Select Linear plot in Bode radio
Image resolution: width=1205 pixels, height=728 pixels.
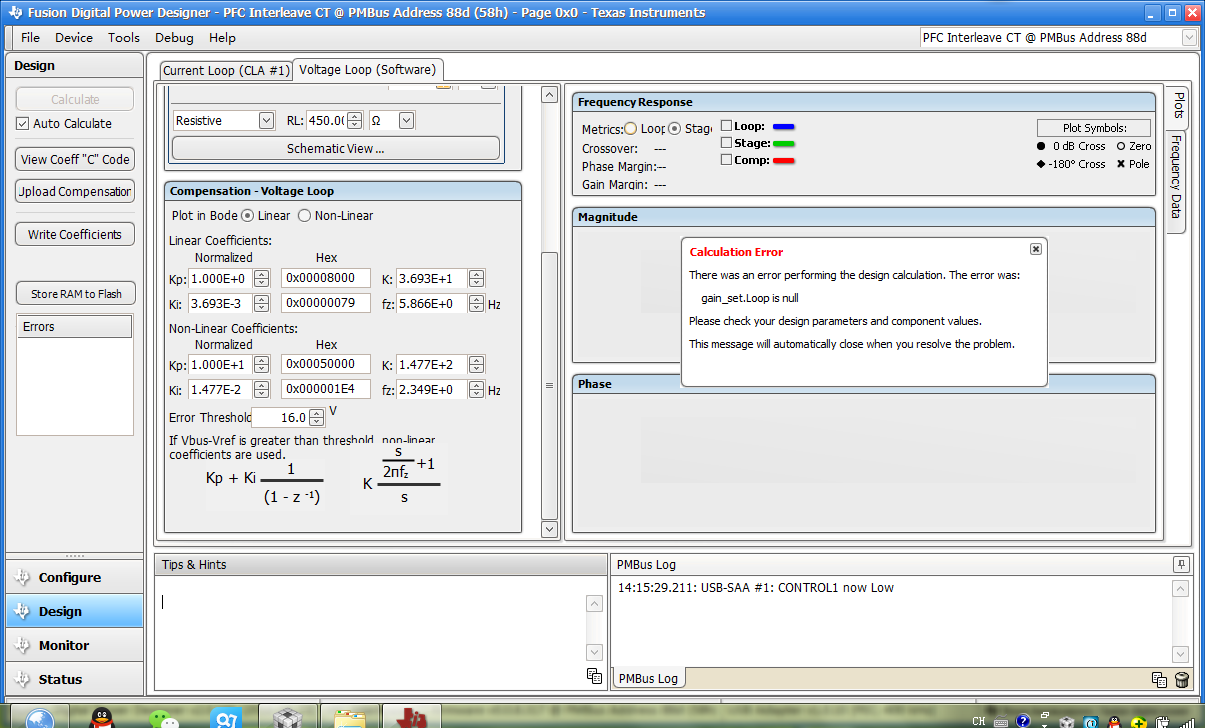(248, 215)
